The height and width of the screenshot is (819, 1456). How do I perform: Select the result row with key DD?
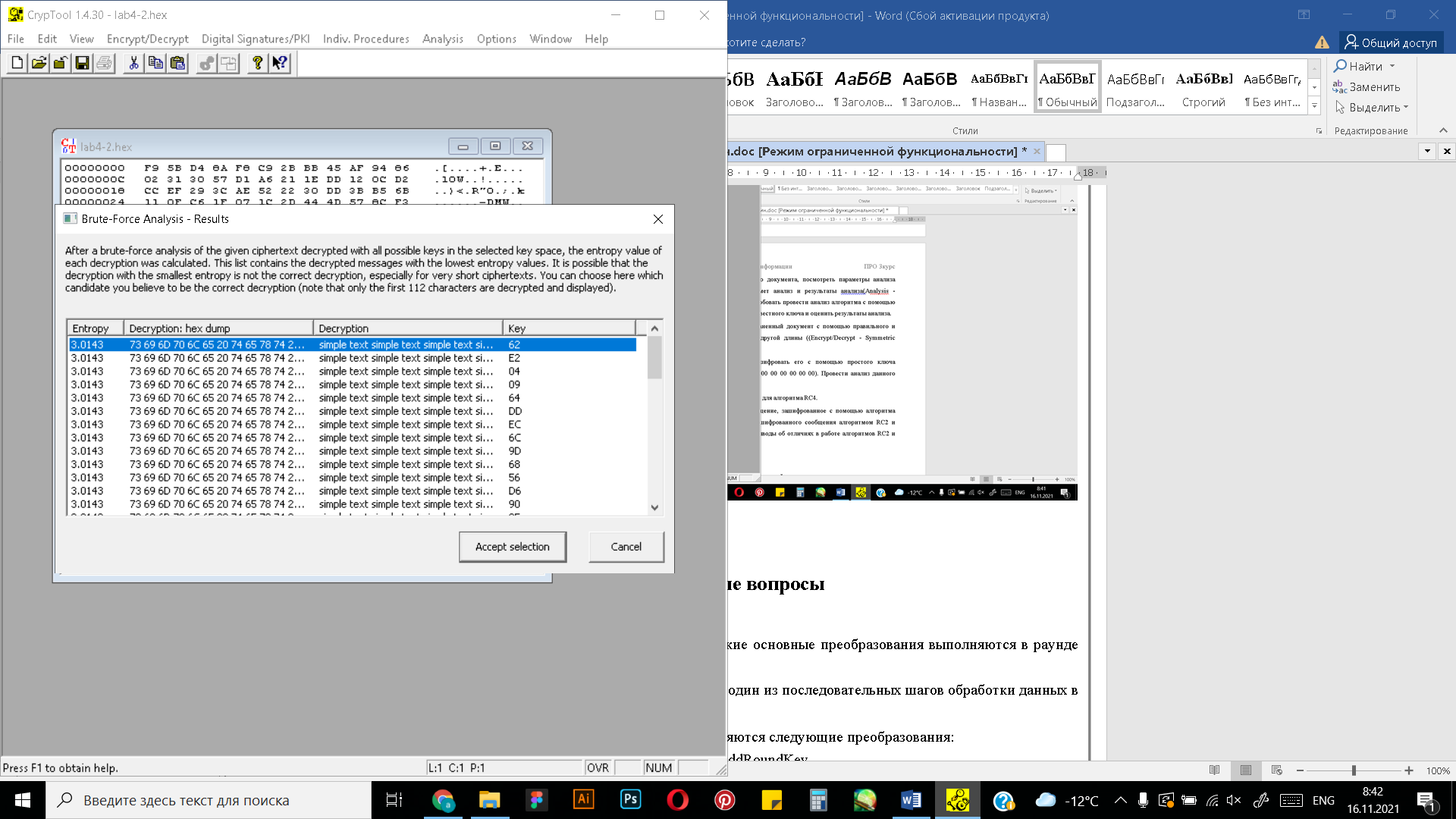353,411
